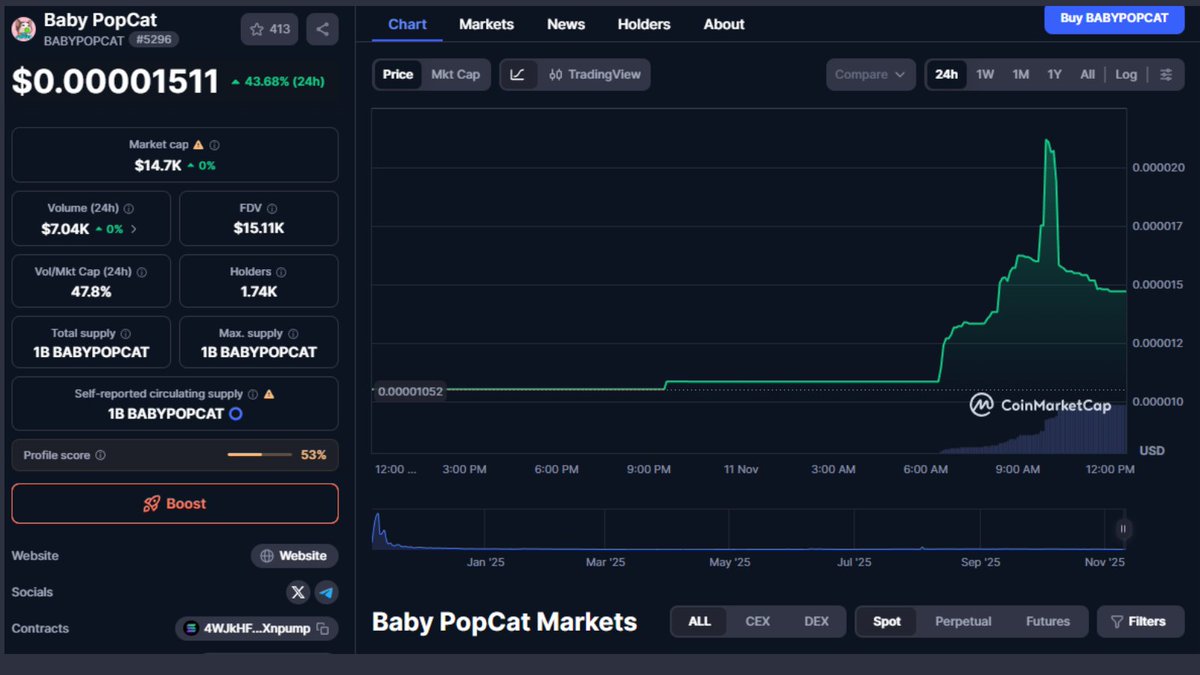Click the $0.00001511 price value
This screenshot has height=675, width=1200.
[115, 81]
